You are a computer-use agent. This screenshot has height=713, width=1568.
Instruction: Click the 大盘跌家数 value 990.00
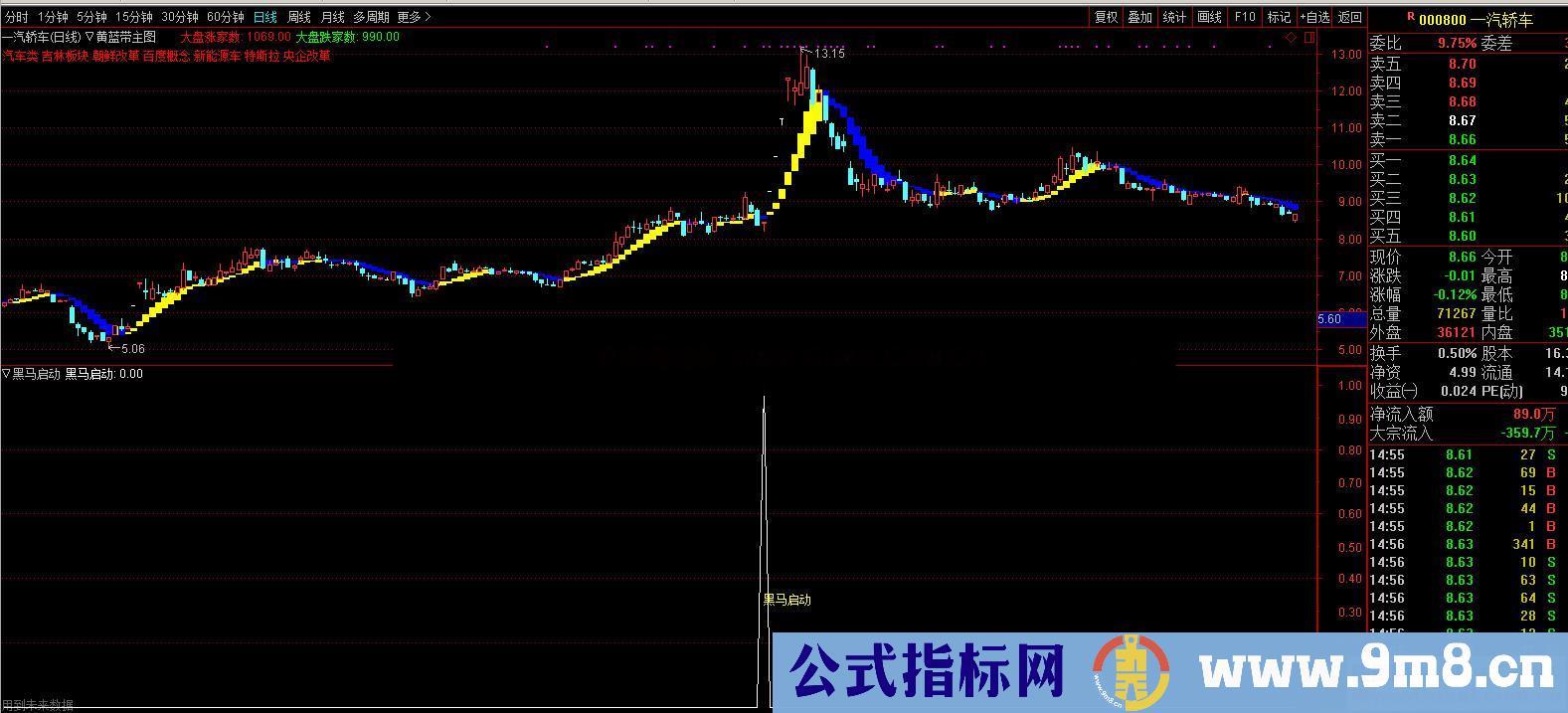click(x=380, y=37)
